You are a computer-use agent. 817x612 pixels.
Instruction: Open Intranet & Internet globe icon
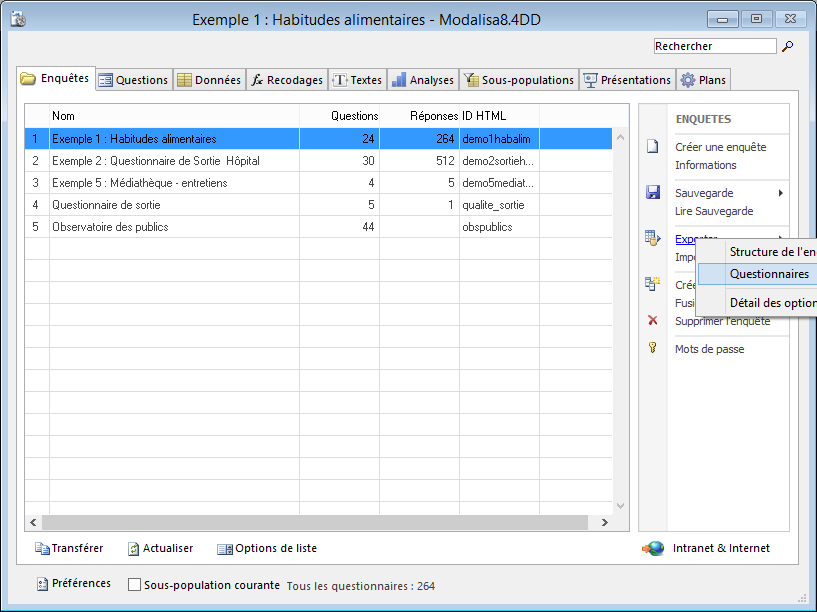652,548
